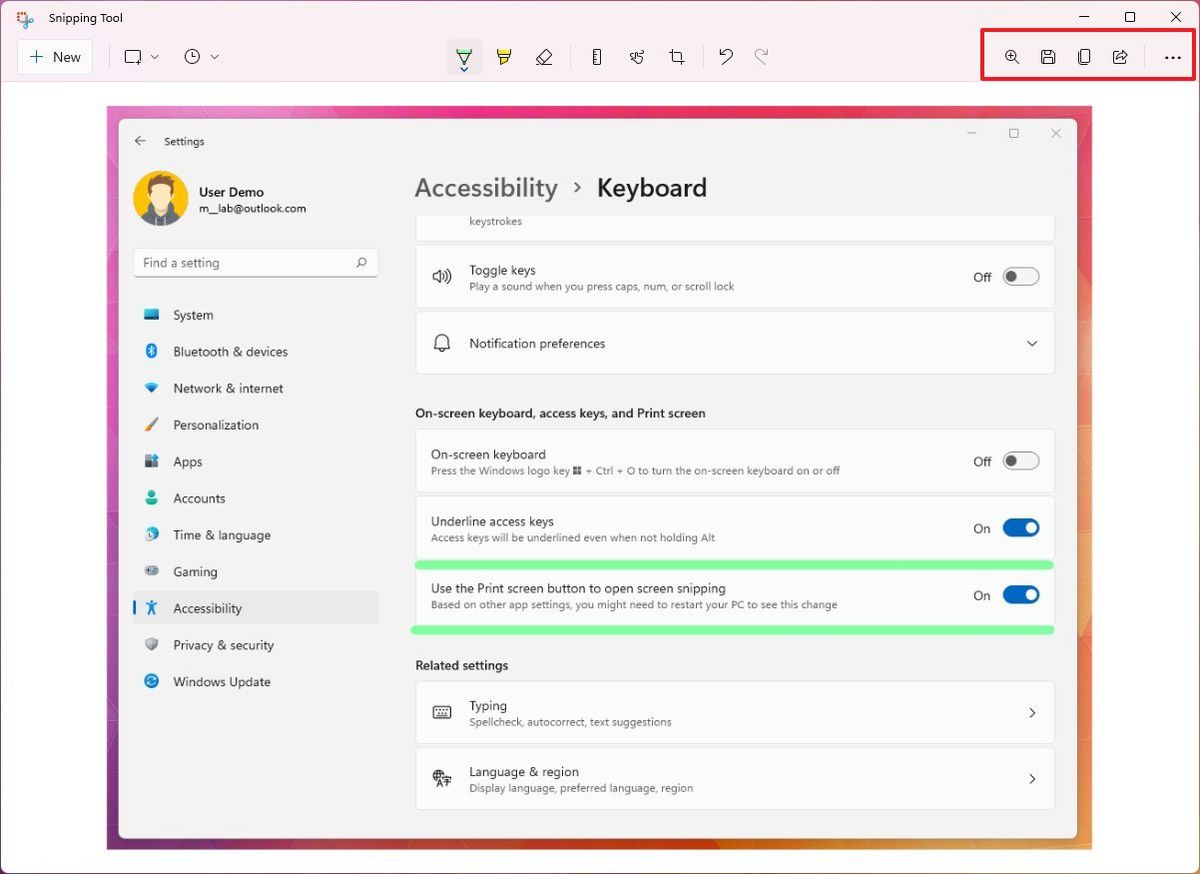Click the Find a setting search box
Viewport: 1200px width, 874px height.
(255, 262)
